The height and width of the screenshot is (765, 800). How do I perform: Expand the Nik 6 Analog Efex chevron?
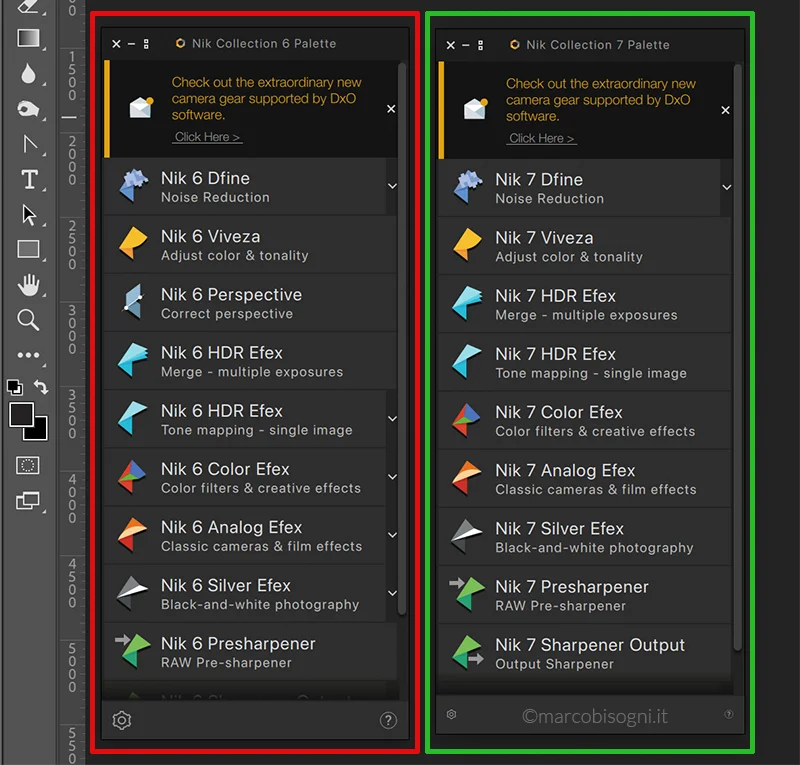click(x=392, y=535)
